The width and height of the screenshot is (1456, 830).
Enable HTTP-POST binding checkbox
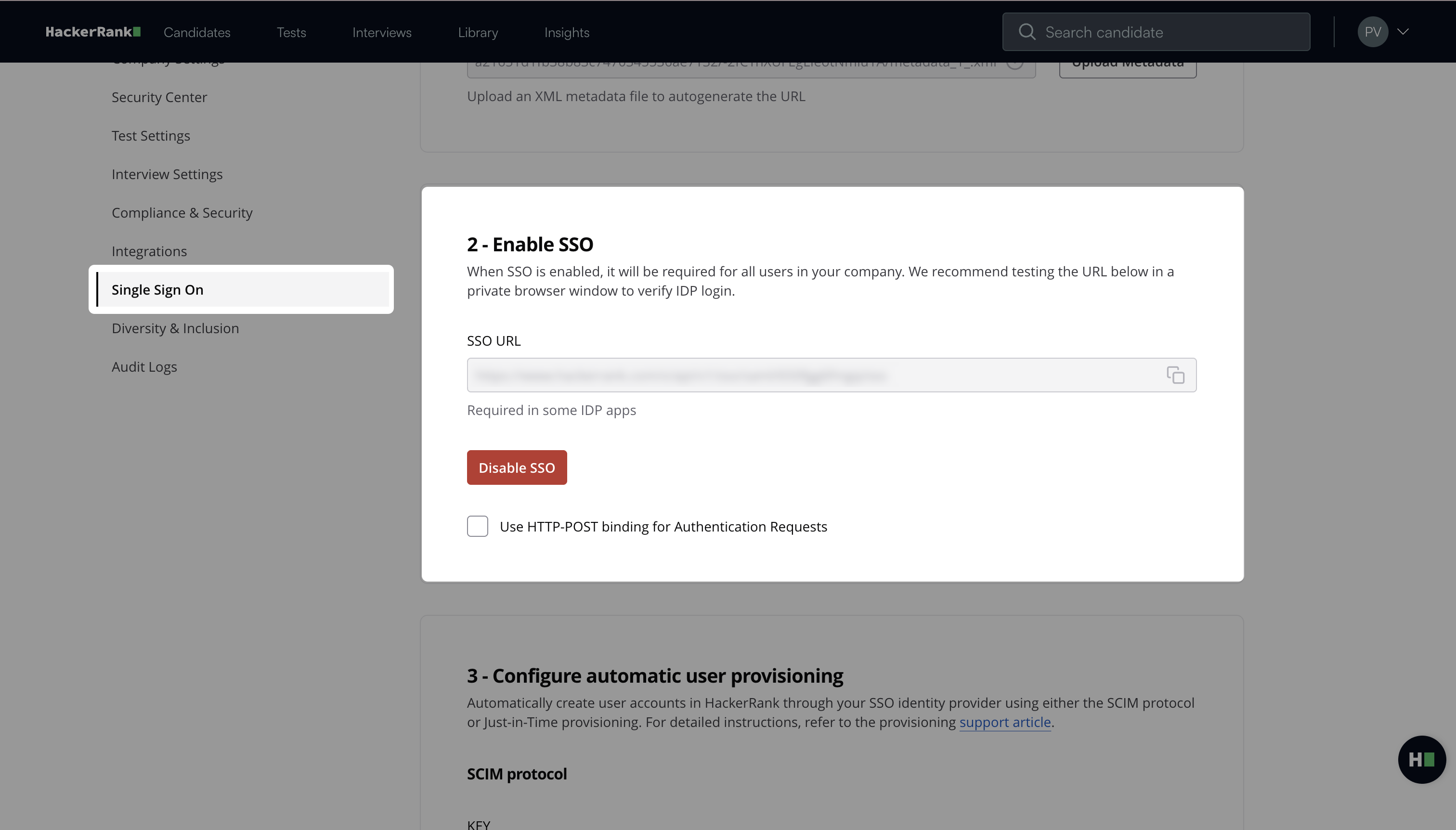pyautogui.click(x=477, y=526)
